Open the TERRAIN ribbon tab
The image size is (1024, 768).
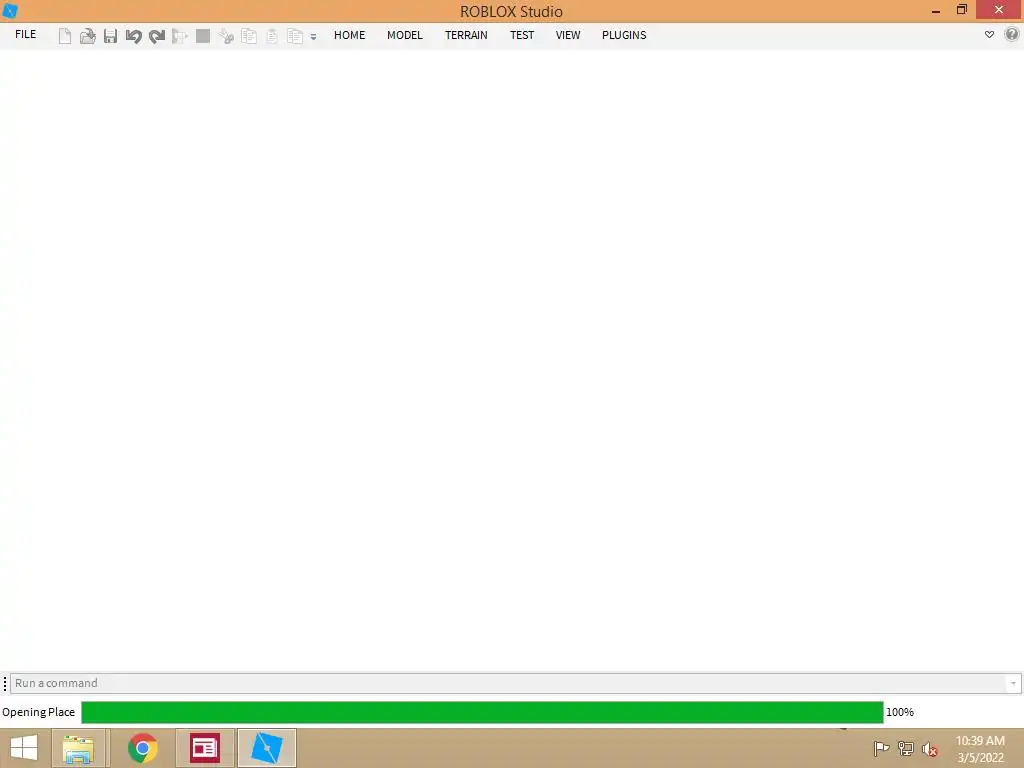[466, 35]
